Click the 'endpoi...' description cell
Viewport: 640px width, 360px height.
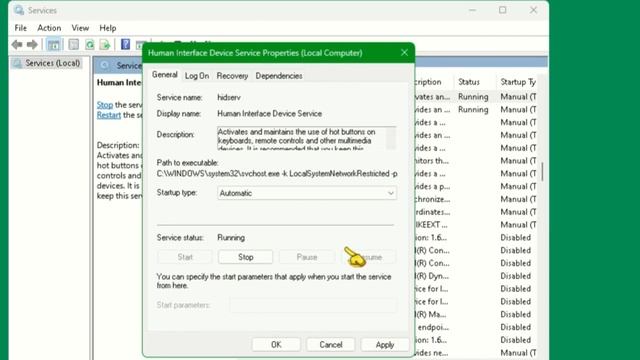tap(432, 327)
